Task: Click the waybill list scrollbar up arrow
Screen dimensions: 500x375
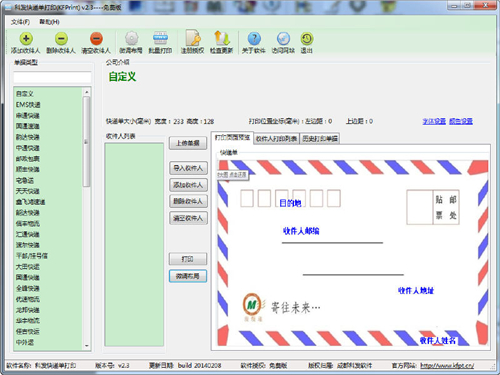Action: click(87, 92)
